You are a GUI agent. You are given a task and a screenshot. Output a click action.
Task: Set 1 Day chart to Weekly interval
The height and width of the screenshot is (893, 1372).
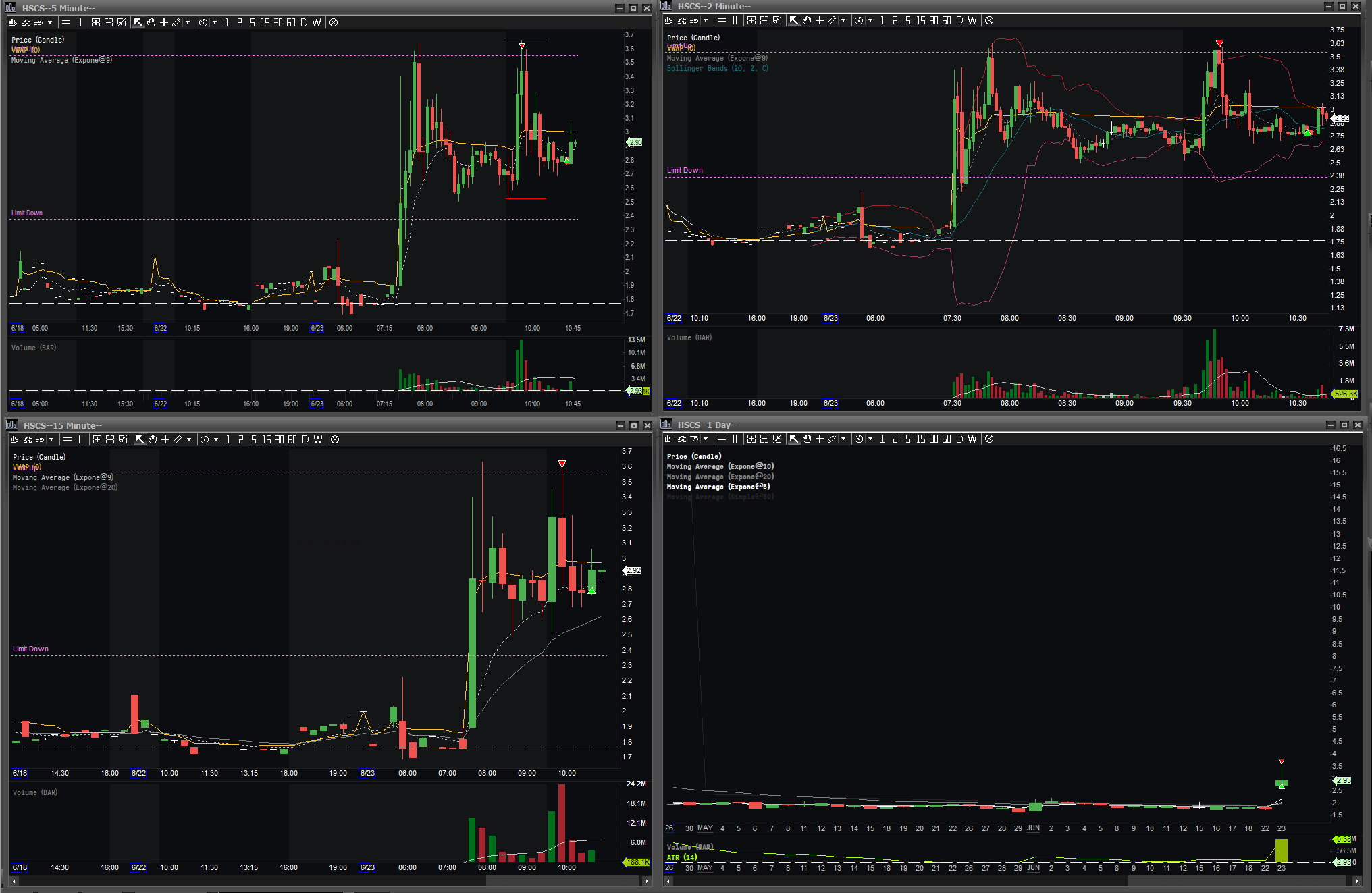(x=972, y=439)
